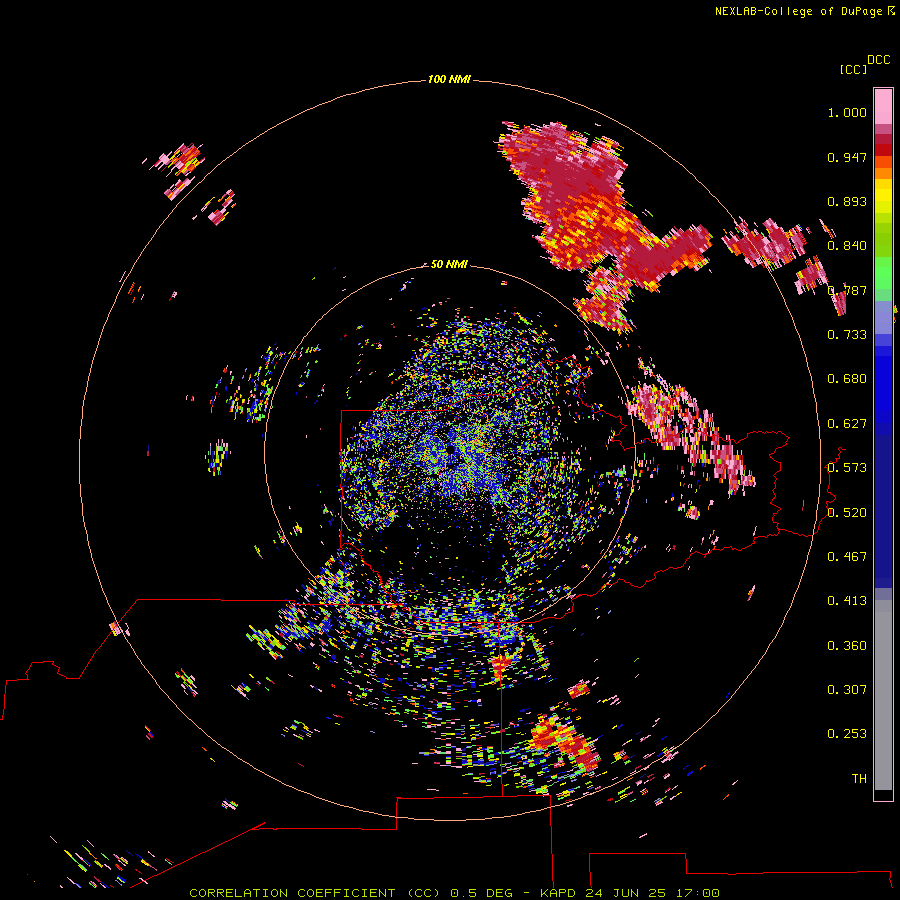Screen dimensions: 900x900
Task: Pick the periwinkle segment near 0.733
Action: 883,317
